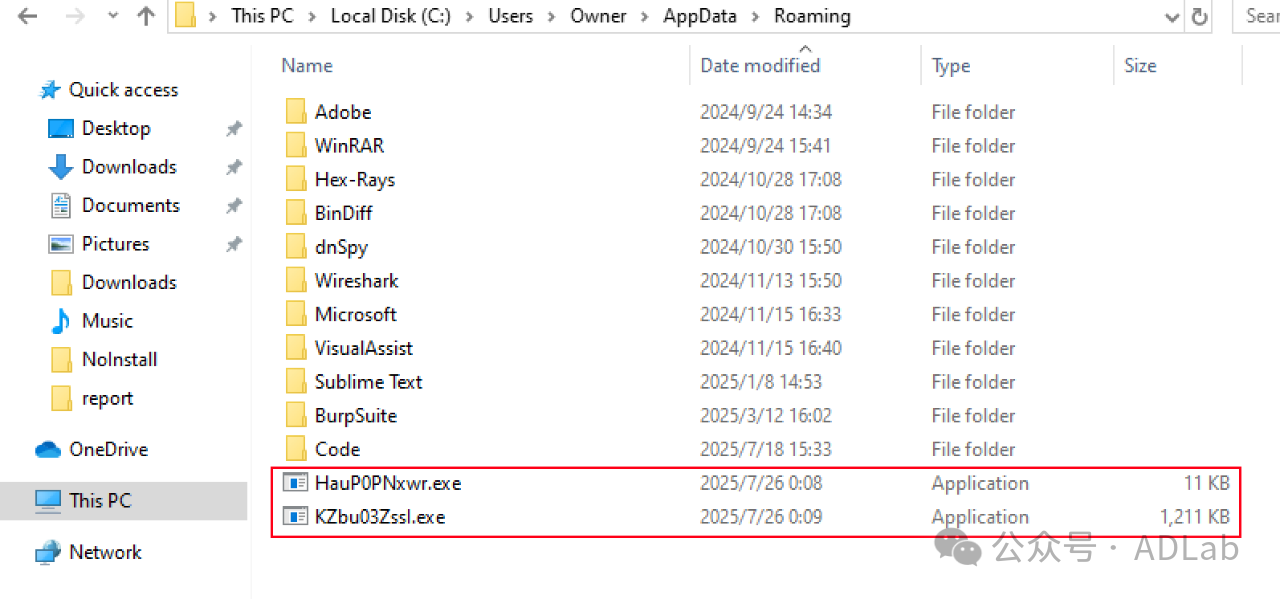
Task: Sort files by Size column
Action: click(x=1140, y=66)
